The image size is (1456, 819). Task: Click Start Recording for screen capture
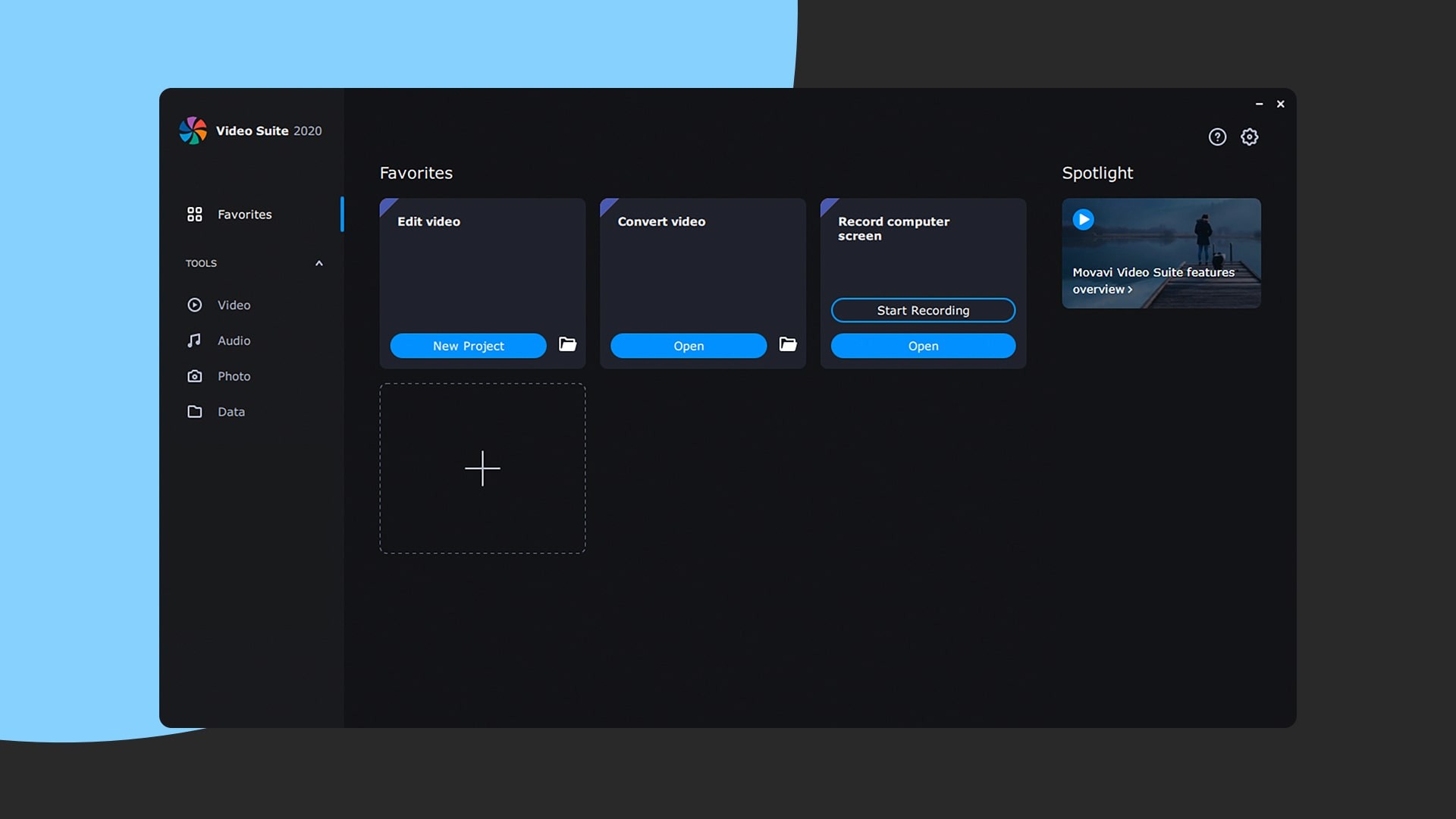923,310
